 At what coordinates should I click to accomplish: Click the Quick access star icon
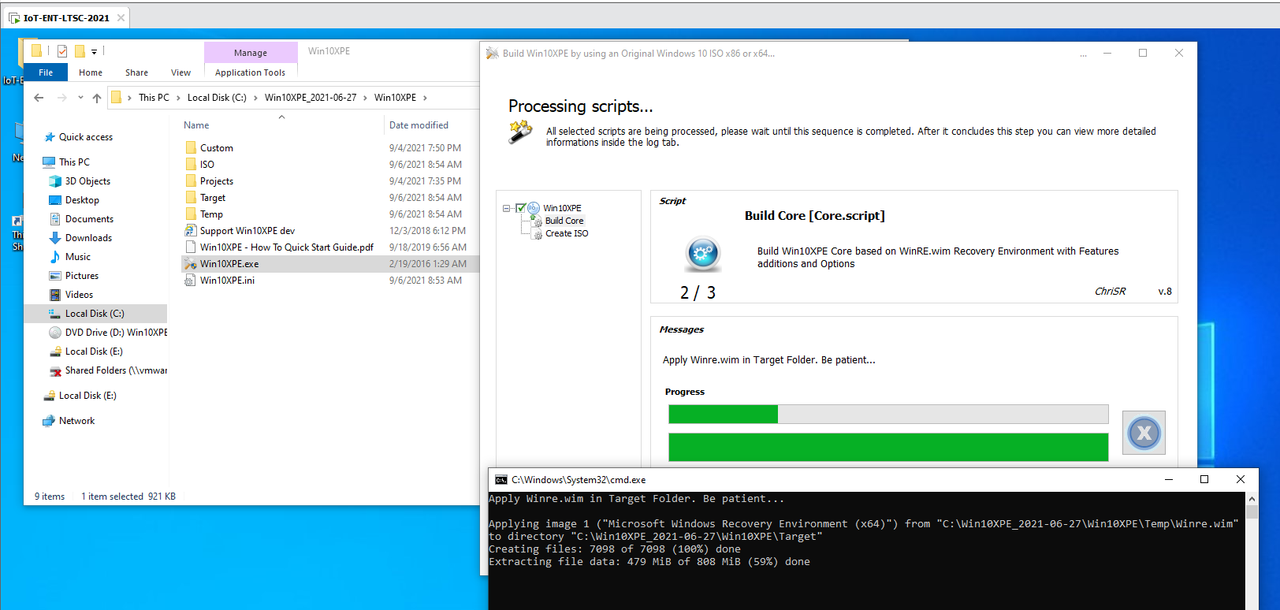(x=48, y=137)
